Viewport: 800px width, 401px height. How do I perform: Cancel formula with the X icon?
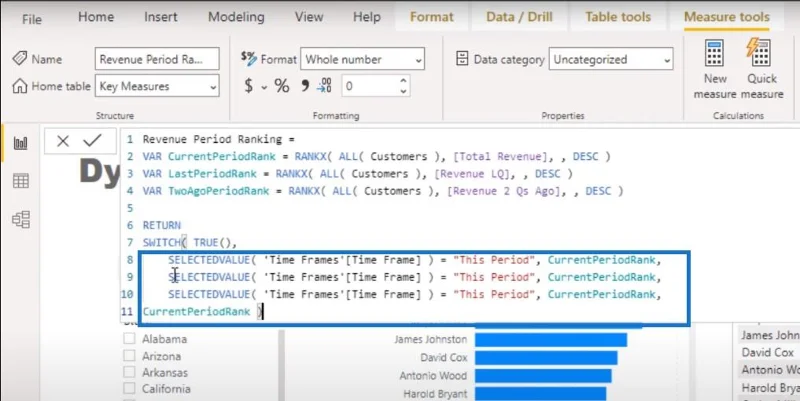point(63,141)
